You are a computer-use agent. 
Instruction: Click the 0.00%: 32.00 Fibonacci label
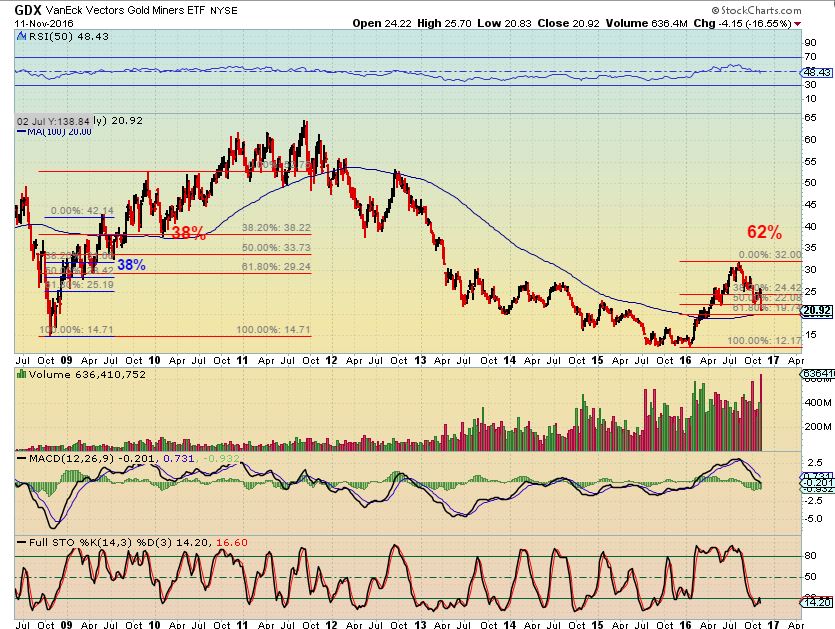770,255
